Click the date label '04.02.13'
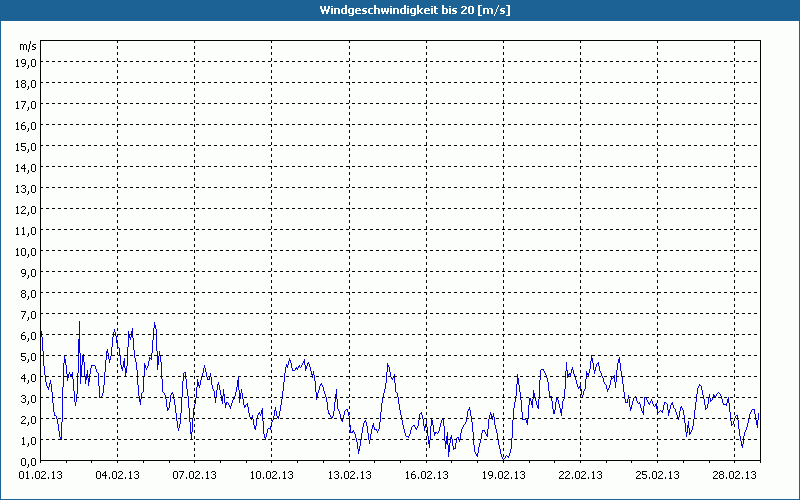Image resolution: width=800 pixels, height=500 pixels. [117, 475]
